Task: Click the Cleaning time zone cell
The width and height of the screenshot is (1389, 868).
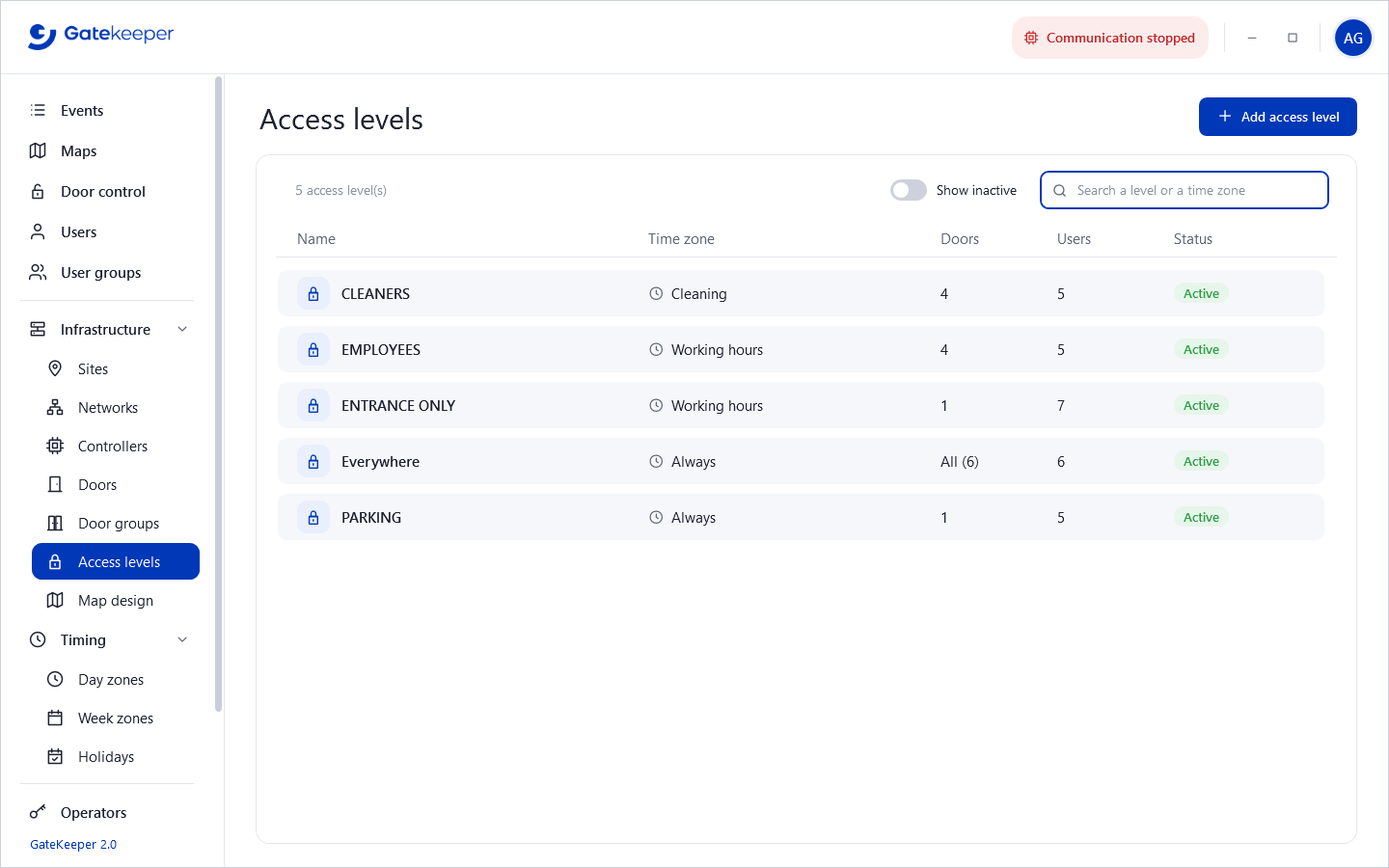Action: pos(688,293)
